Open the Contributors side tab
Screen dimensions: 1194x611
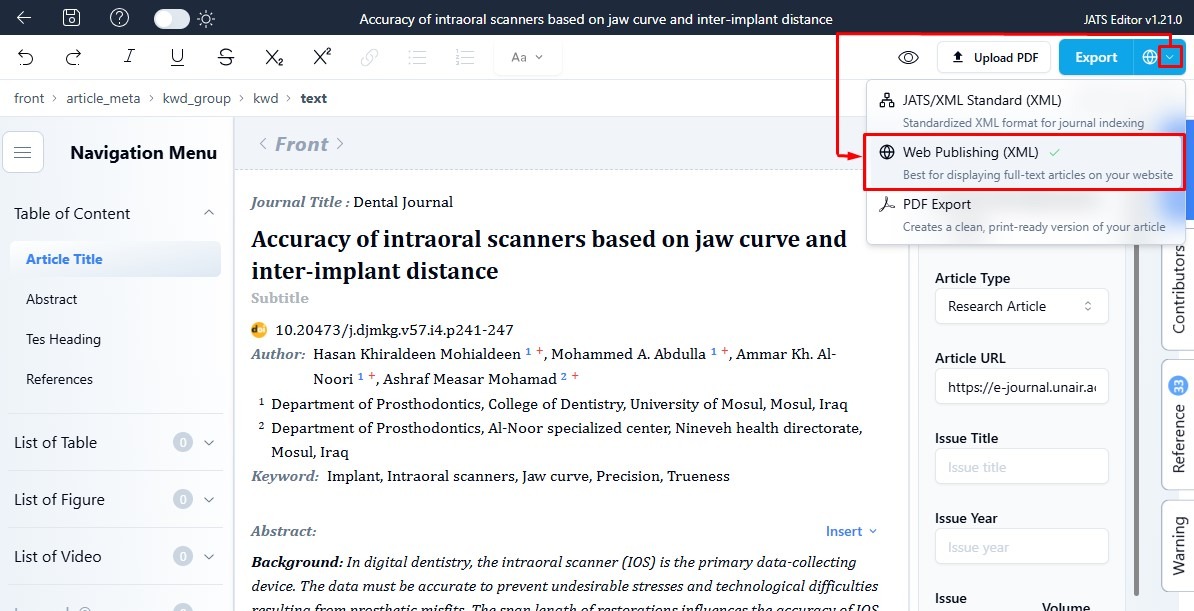pos(1178,290)
